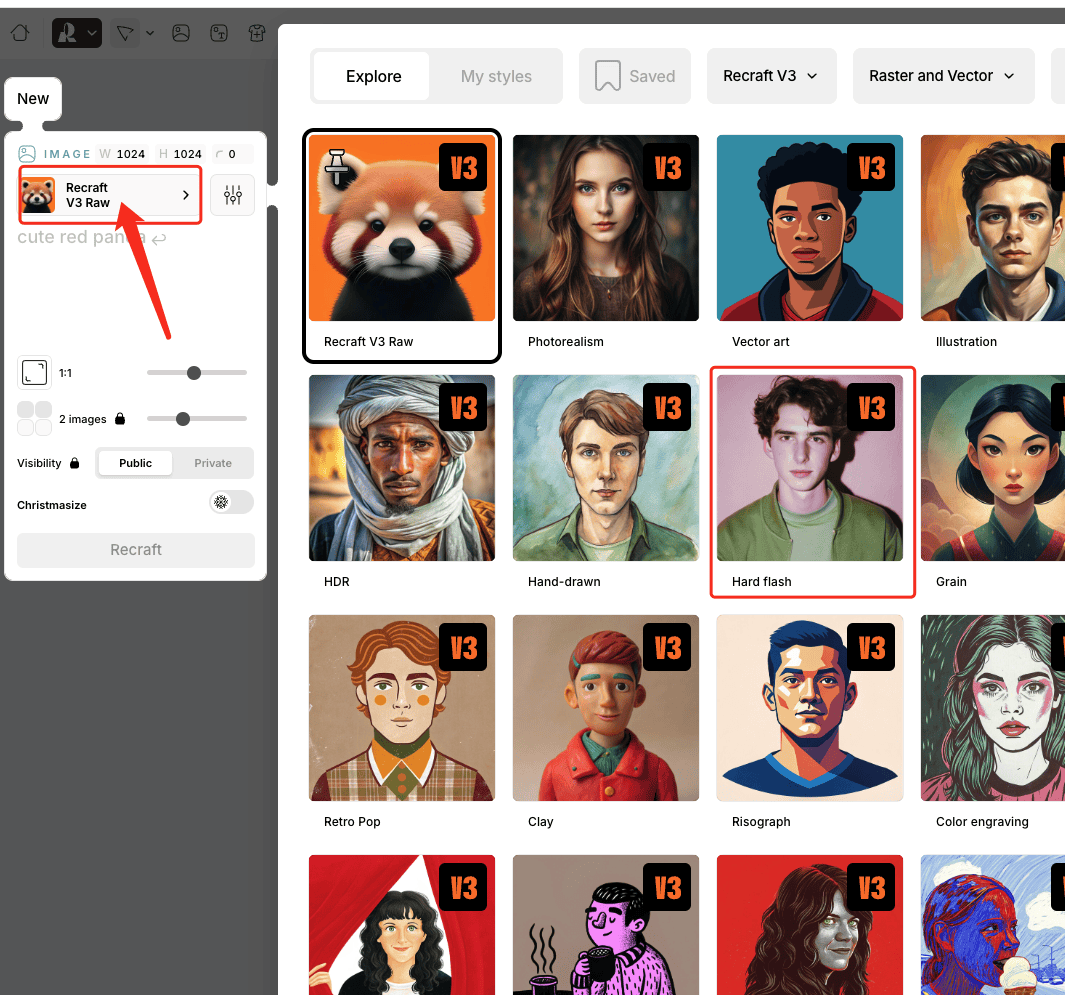Click the lock icon beside Visibility
Image resolution: width=1065 pixels, height=995 pixels.
point(75,463)
